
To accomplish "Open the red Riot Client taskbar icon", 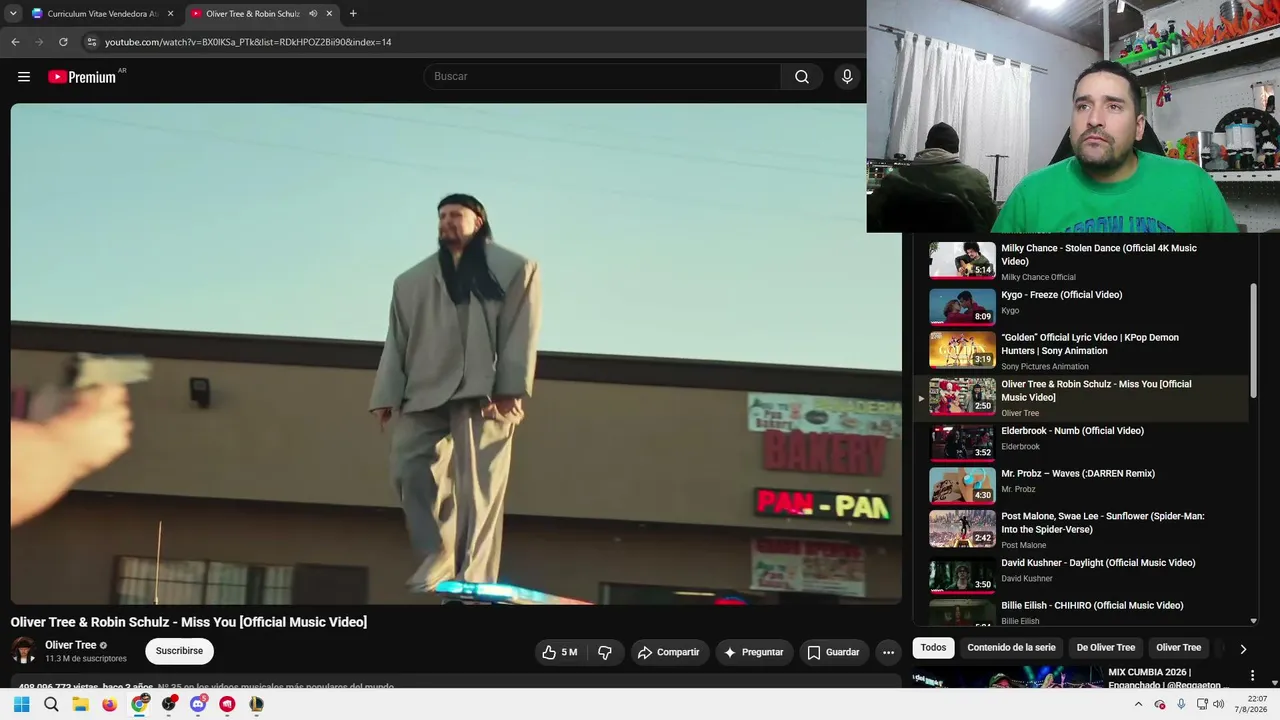I will pyautogui.click(x=227, y=704).
